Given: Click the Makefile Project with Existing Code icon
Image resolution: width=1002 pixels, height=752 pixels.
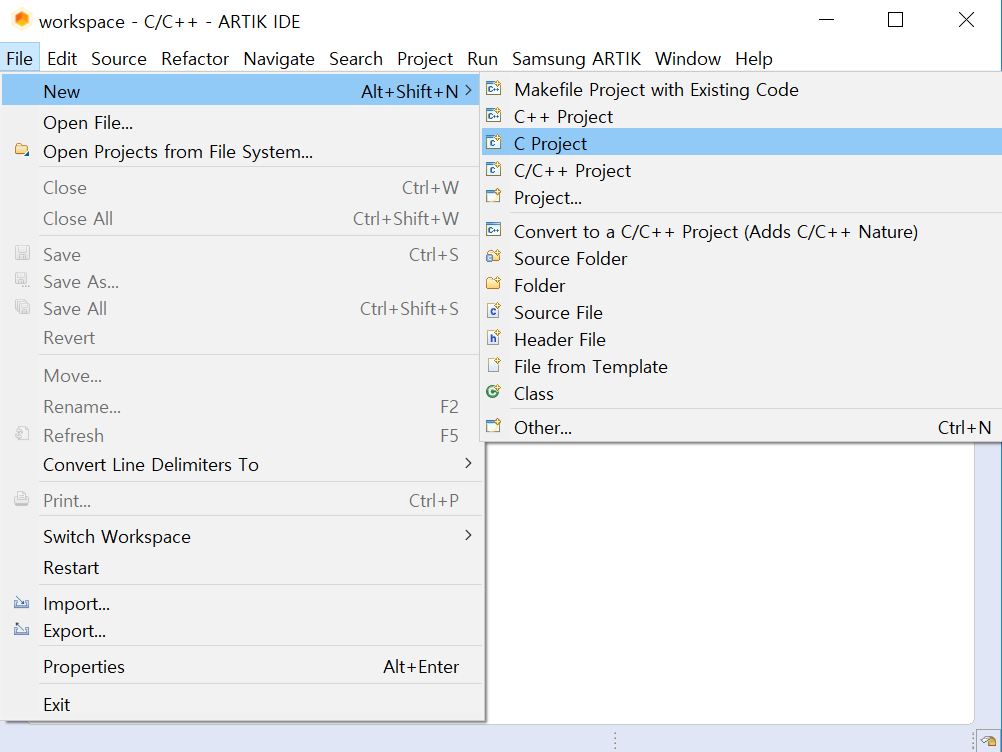Looking at the screenshot, I should coord(493,88).
